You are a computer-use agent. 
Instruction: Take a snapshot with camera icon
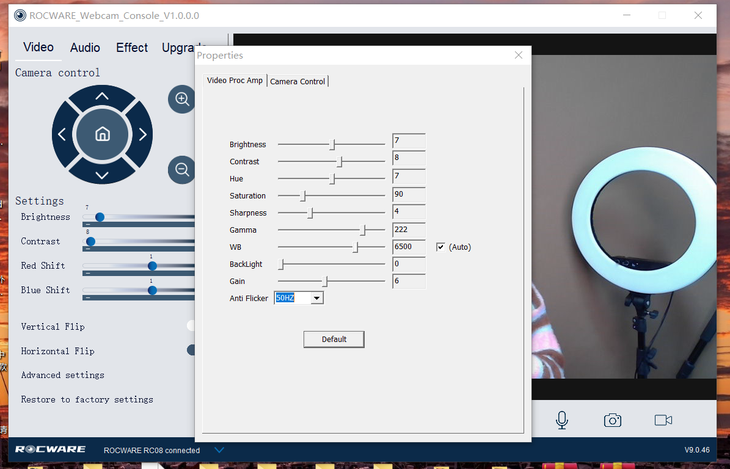pyautogui.click(x=612, y=420)
